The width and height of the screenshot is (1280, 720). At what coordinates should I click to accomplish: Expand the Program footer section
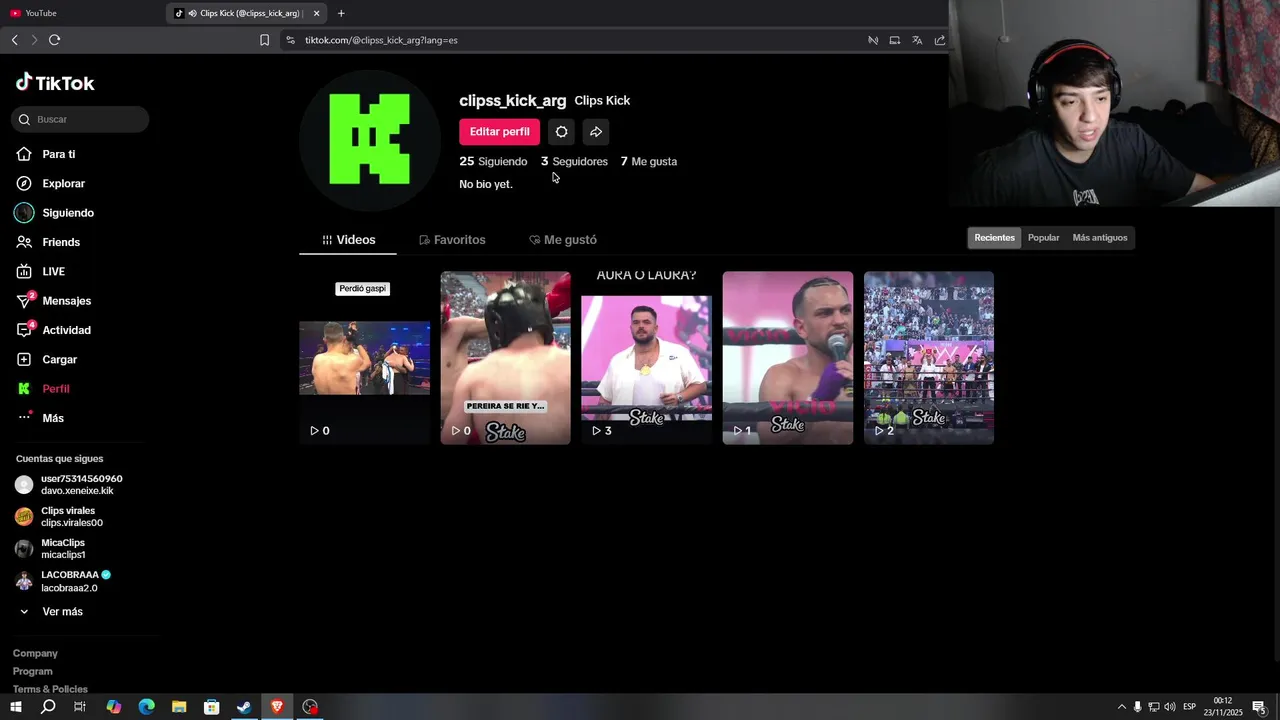tap(33, 672)
